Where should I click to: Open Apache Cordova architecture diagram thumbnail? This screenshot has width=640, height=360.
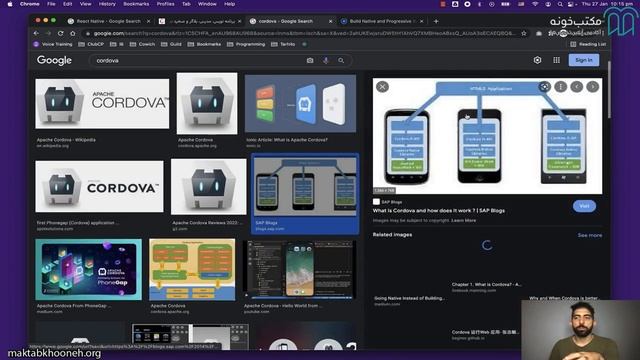(x=192, y=269)
